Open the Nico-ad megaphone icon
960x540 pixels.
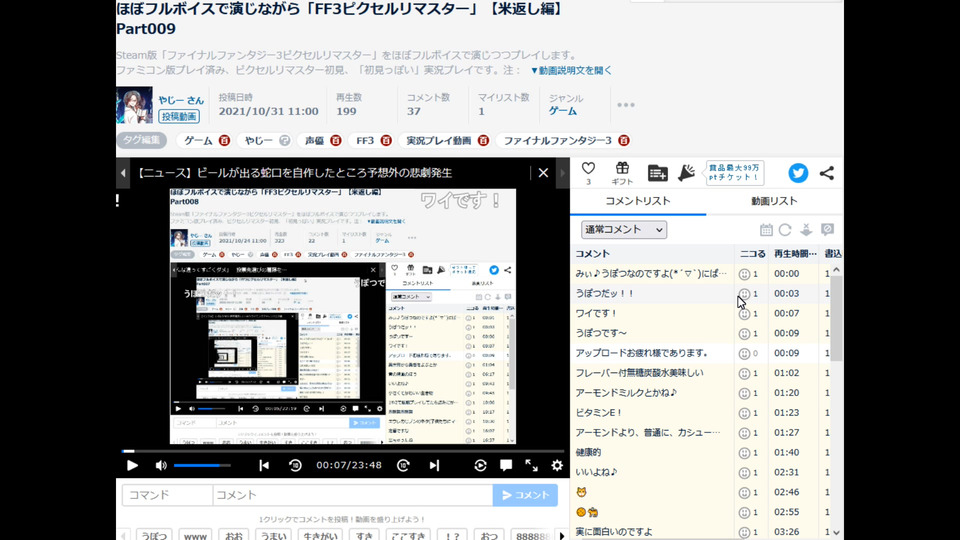tap(686, 173)
